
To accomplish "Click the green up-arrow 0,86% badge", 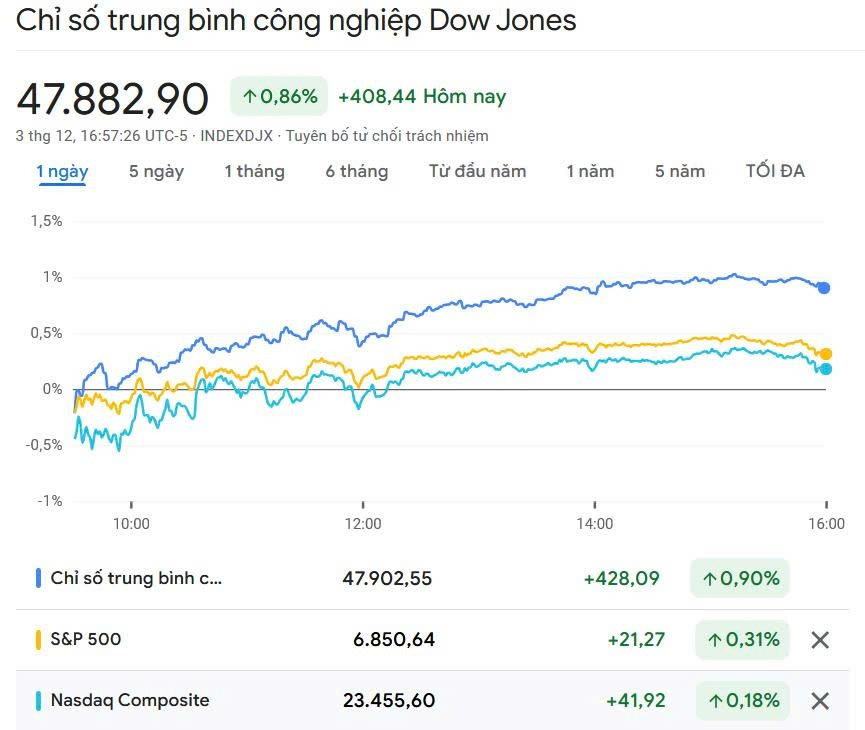I will pyautogui.click(x=279, y=96).
